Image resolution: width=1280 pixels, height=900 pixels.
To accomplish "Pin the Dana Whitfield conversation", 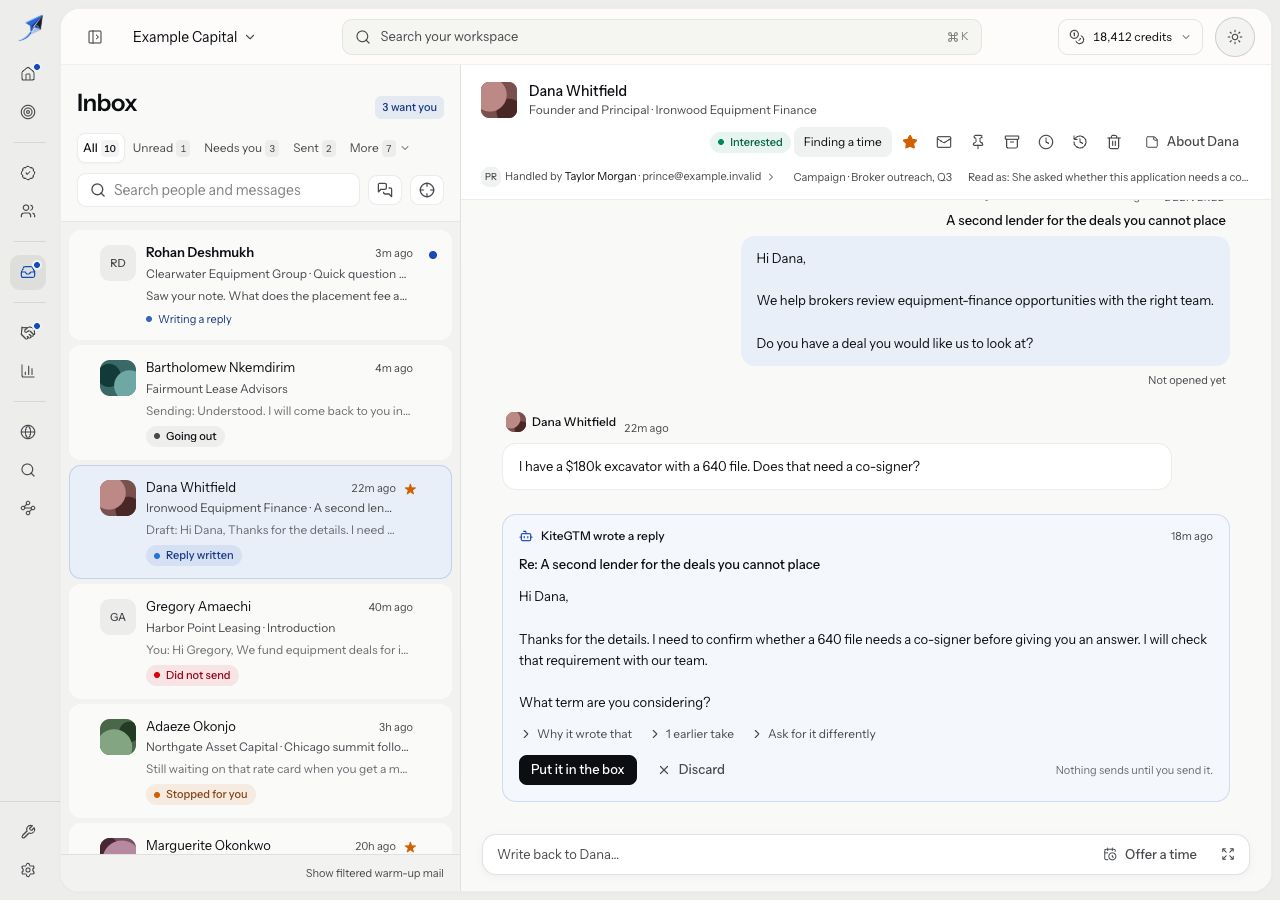I will (x=977, y=142).
